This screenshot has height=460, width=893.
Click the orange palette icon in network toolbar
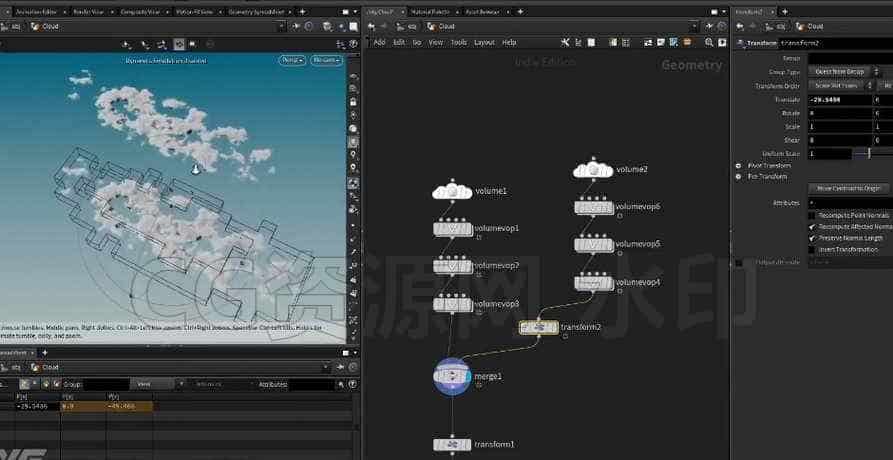(687, 43)
